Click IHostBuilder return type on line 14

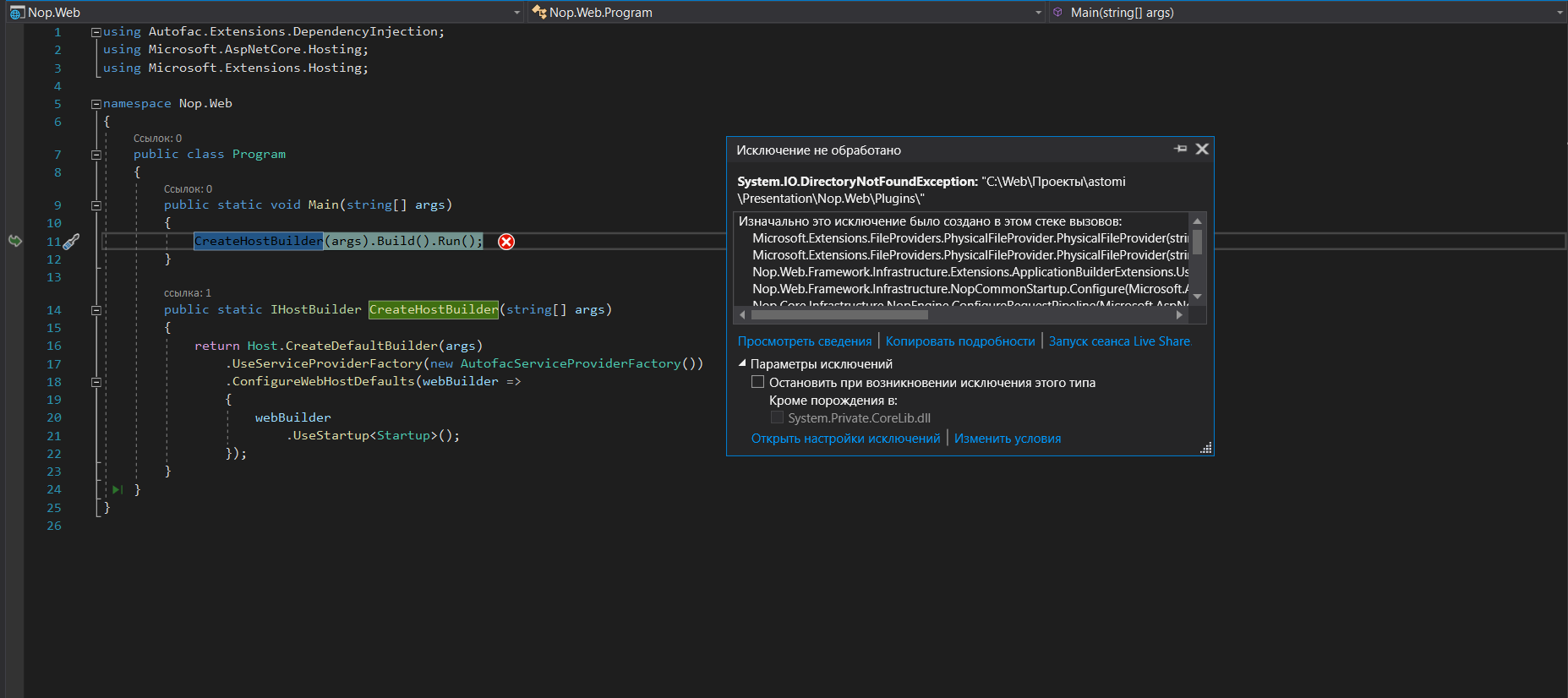coord(315,310)
